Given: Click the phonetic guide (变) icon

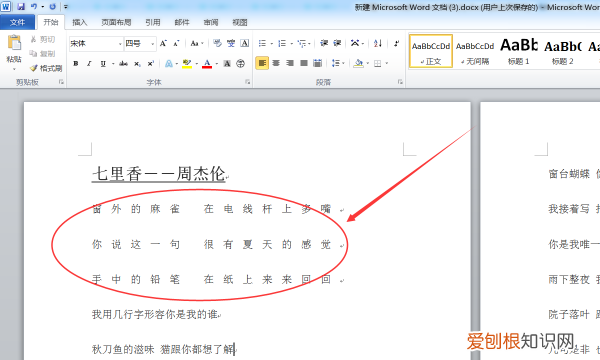Looking at the screenshot, I should (x=231, y=43).
